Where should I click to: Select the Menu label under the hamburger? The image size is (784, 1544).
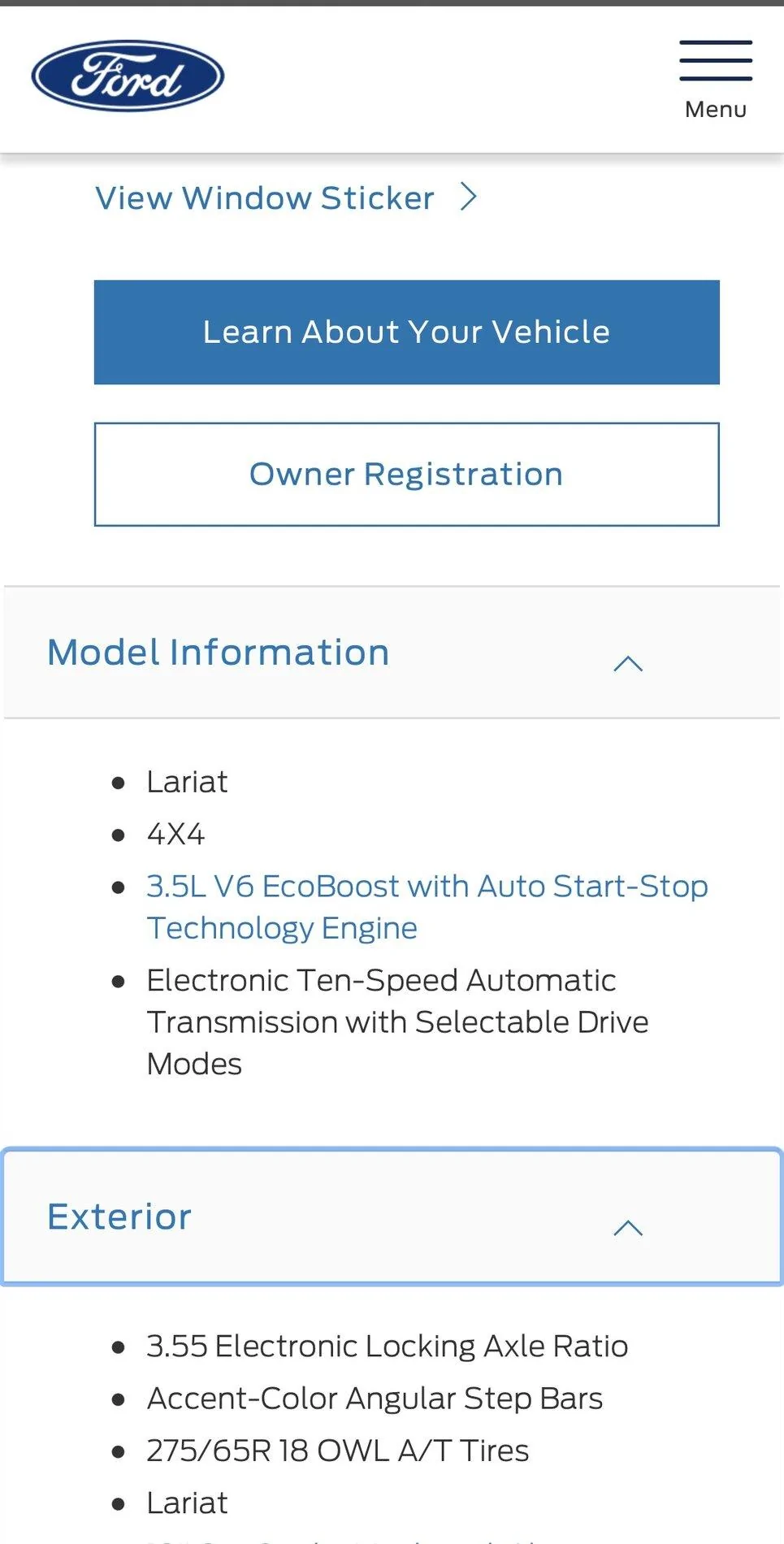[x=715, y=108]
